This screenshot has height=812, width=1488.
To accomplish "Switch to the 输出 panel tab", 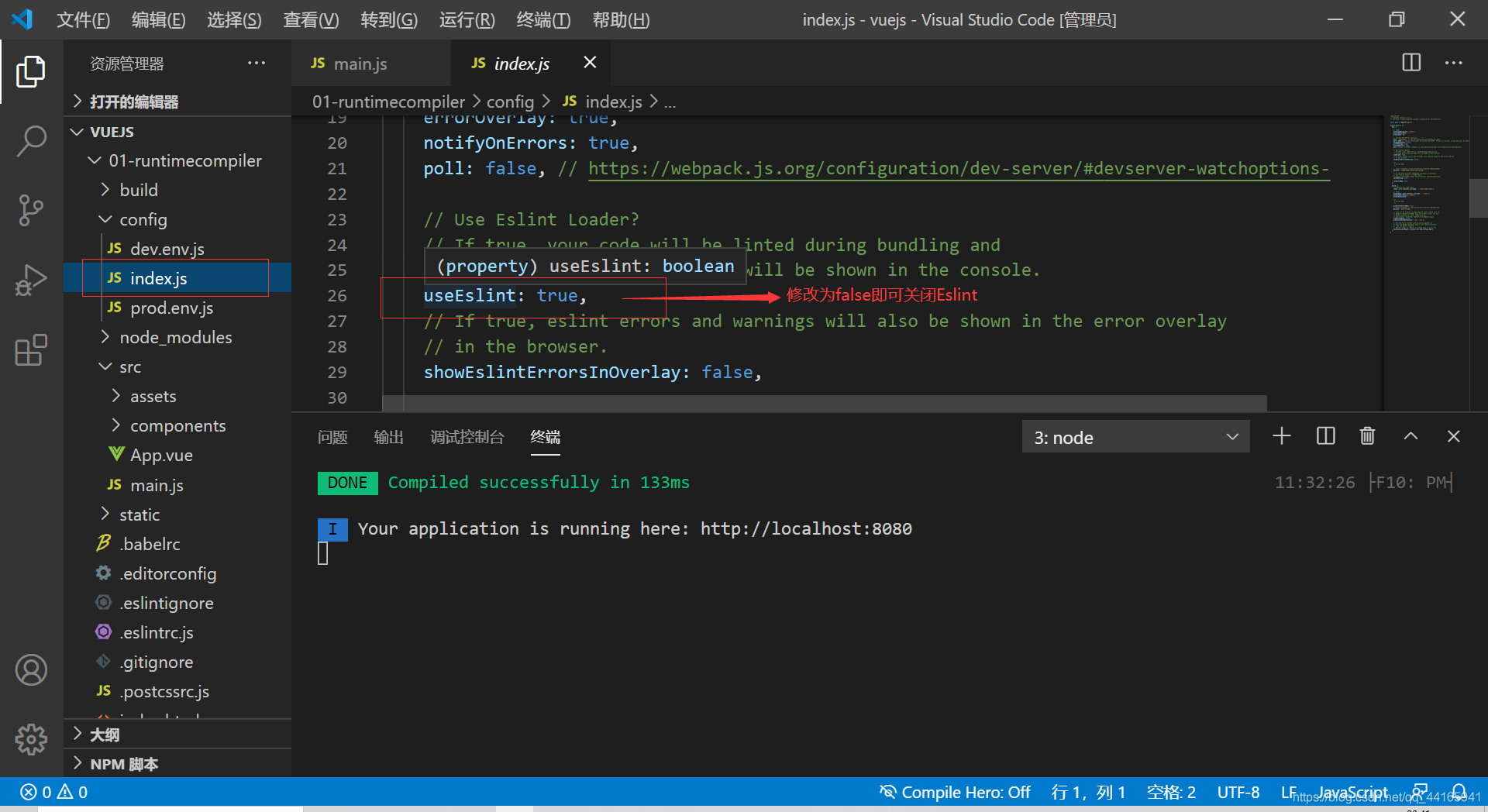I will 388,437.
